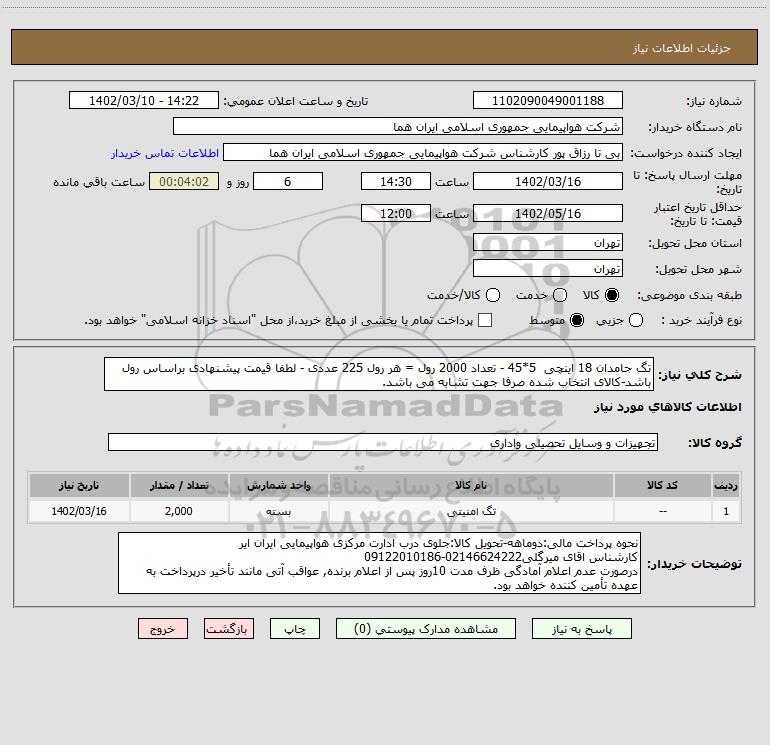The height and width of the screenshot is (745, 770).
Task: Click the چاپ print button
Action: coord(295,629)
